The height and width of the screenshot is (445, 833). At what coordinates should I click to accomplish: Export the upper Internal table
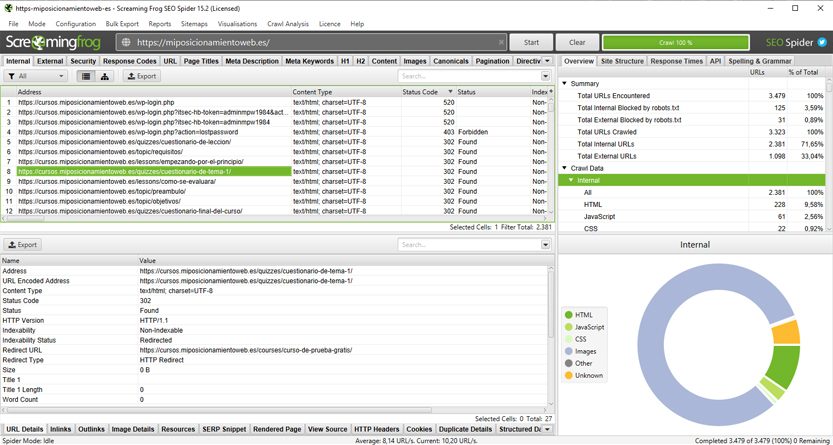click(142, 76)
